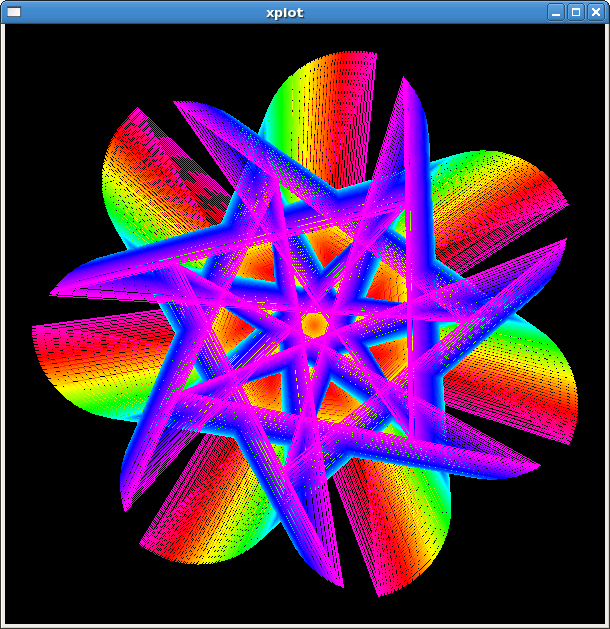Click the xplot title text
The height and width of the screenshot is (629, 610).
(x=285, y=13)
